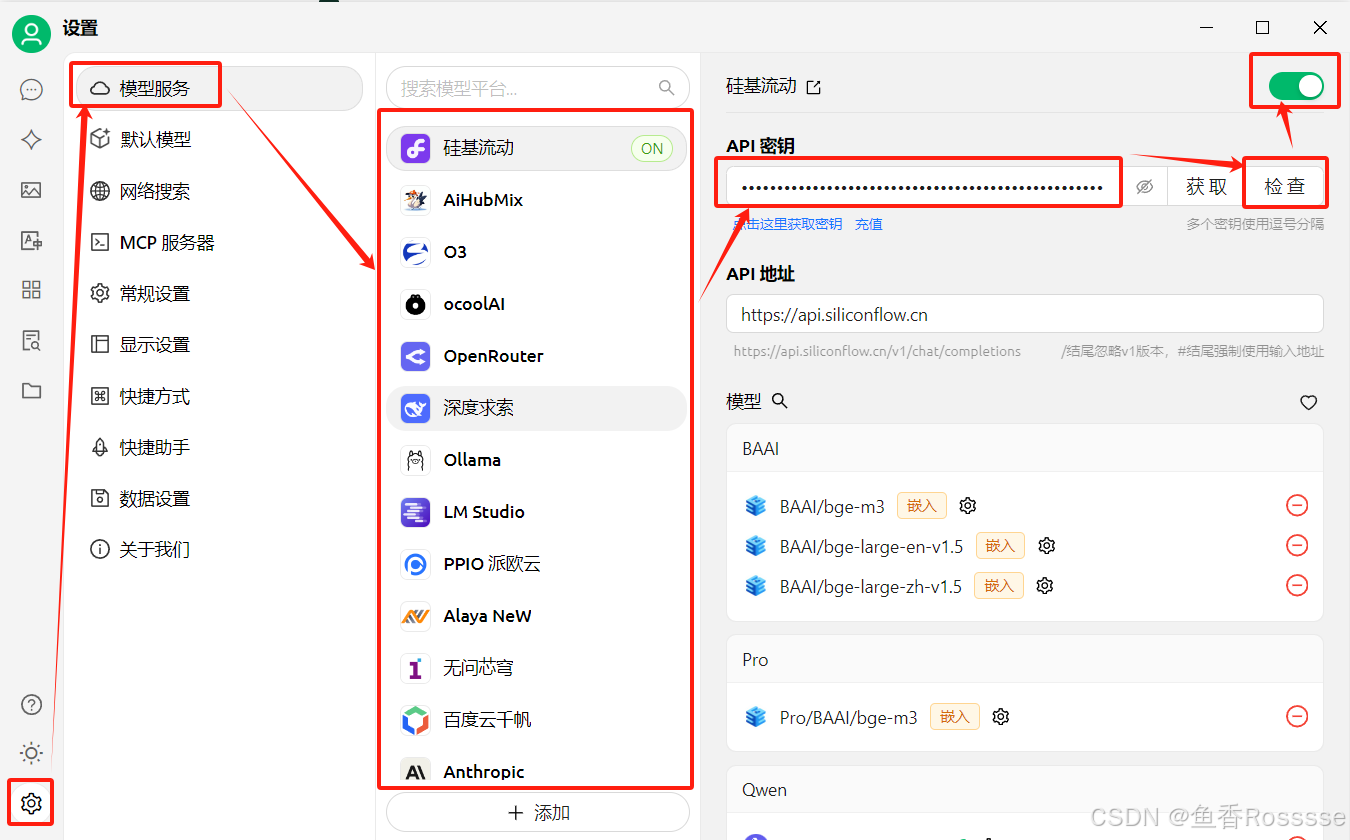The image size is (1350, 840).
Task: Open settings gear for Pro/BAAI/bge-m3
Action: 1001,717
